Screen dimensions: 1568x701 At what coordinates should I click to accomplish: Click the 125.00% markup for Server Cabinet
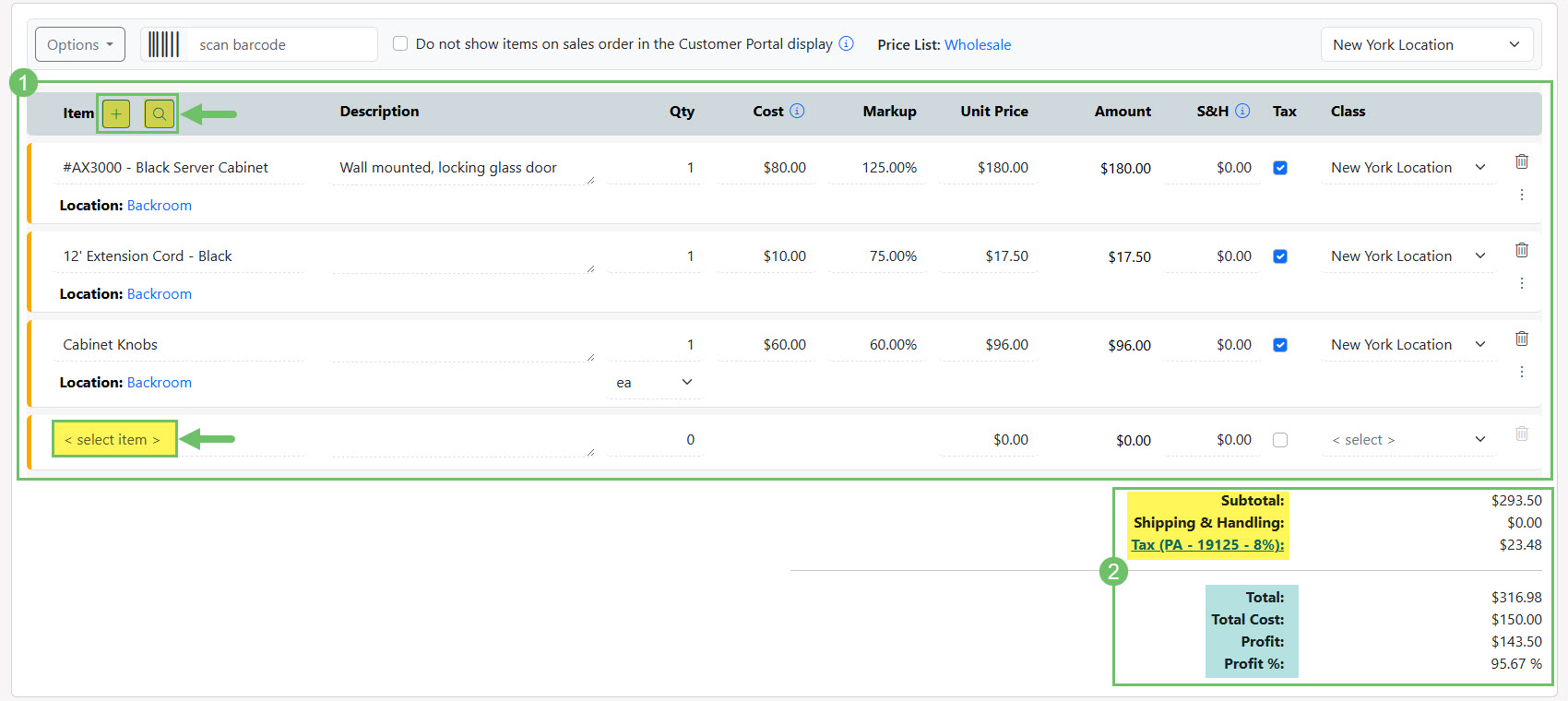point(876,168)
